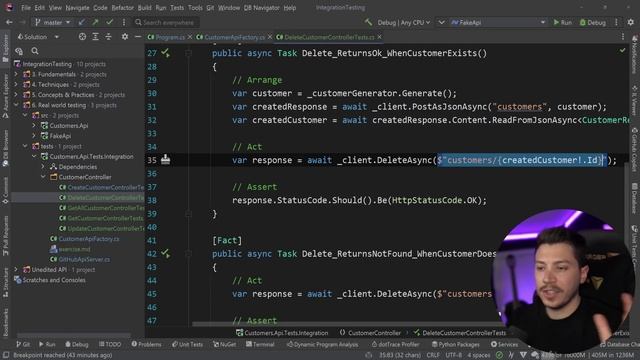Open Python Packages tool window
The image size is (640, 360).
(455, 344)
